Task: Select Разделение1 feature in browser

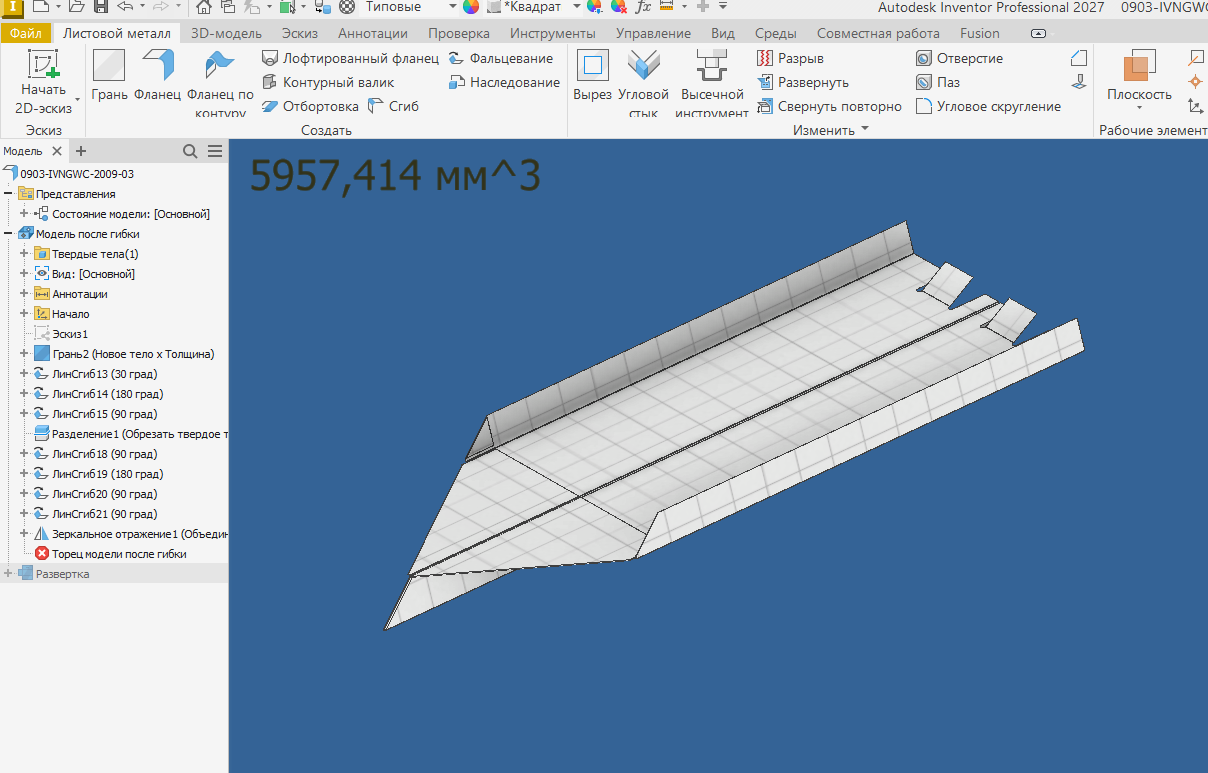Action: pyautogui.click(x=130, y=434)
